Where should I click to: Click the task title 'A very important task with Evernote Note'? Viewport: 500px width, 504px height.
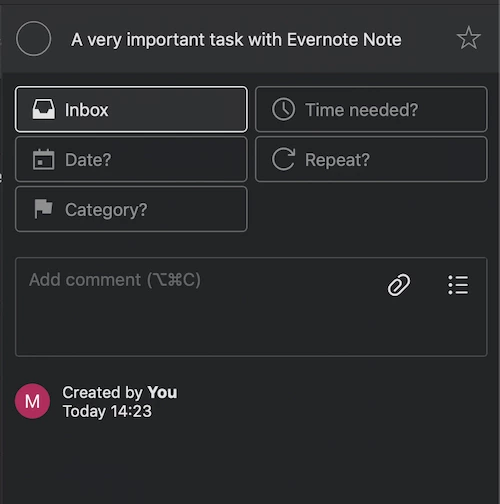236,40
